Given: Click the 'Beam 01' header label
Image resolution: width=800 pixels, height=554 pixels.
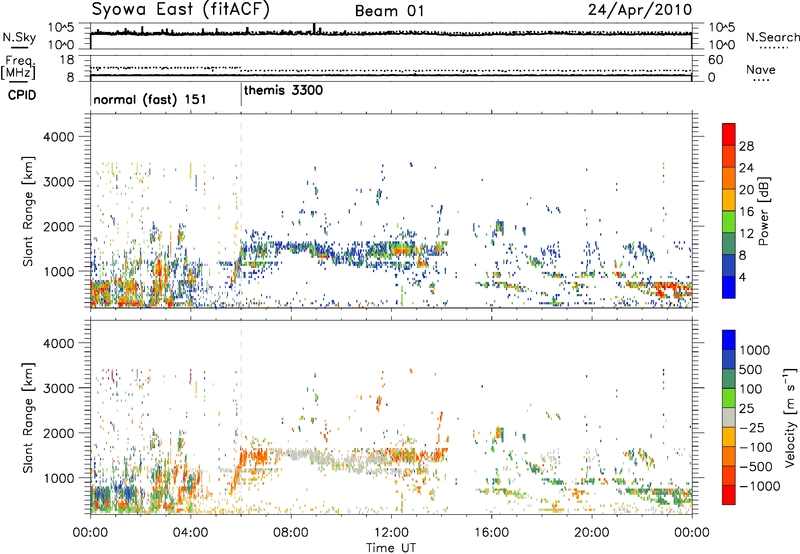Looking at the screenshot, I should pyautogui.click(x=389, y=11).
